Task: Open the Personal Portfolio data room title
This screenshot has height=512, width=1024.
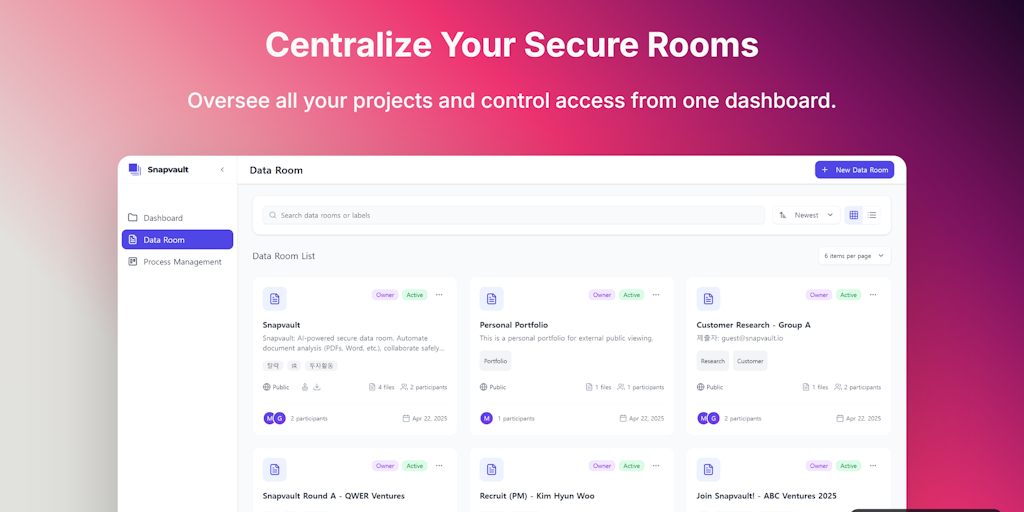Action: tap(513, 325)
